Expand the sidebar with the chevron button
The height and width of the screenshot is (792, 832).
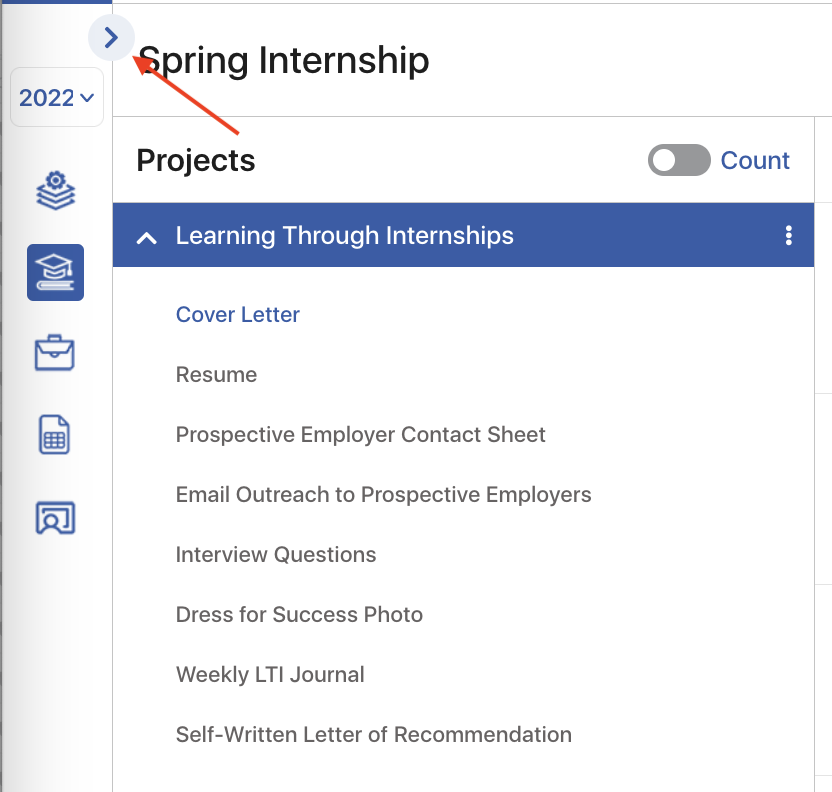(111, 38)
